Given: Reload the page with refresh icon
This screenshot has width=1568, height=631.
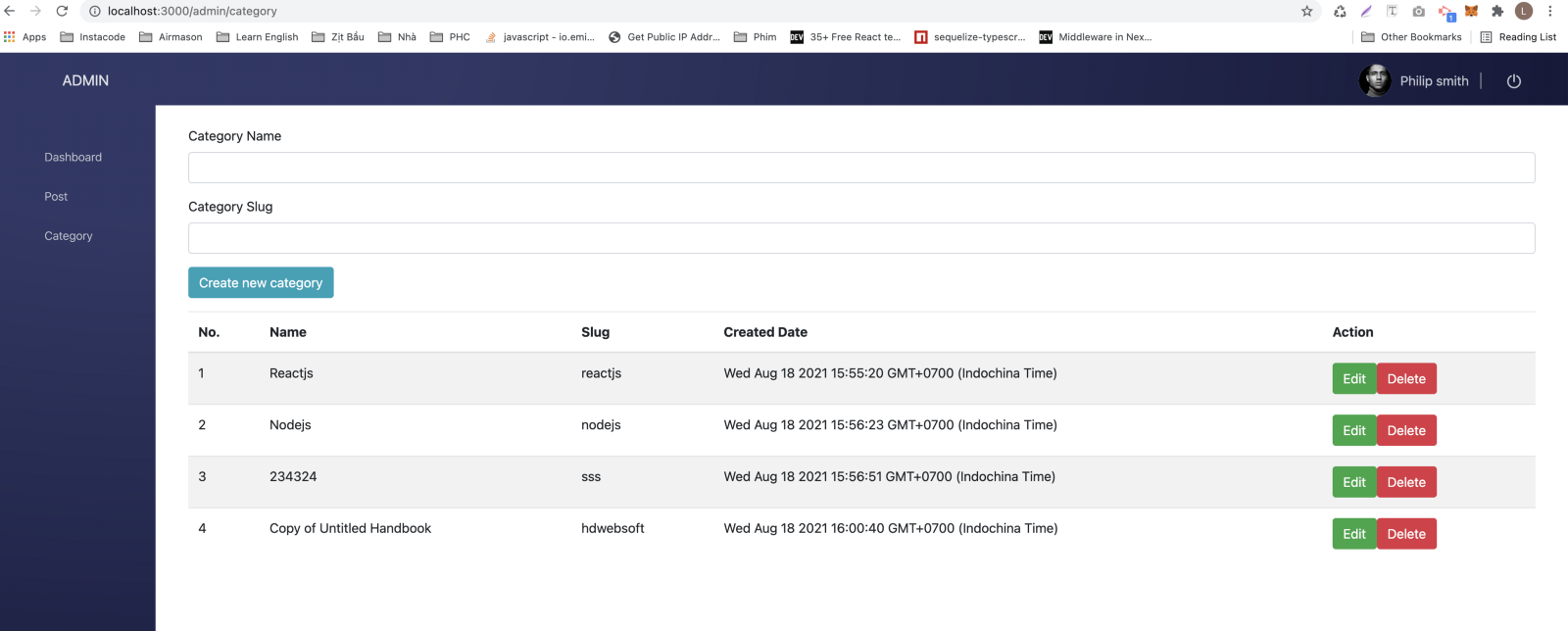Looking at the screenshot, I should 62,11.
